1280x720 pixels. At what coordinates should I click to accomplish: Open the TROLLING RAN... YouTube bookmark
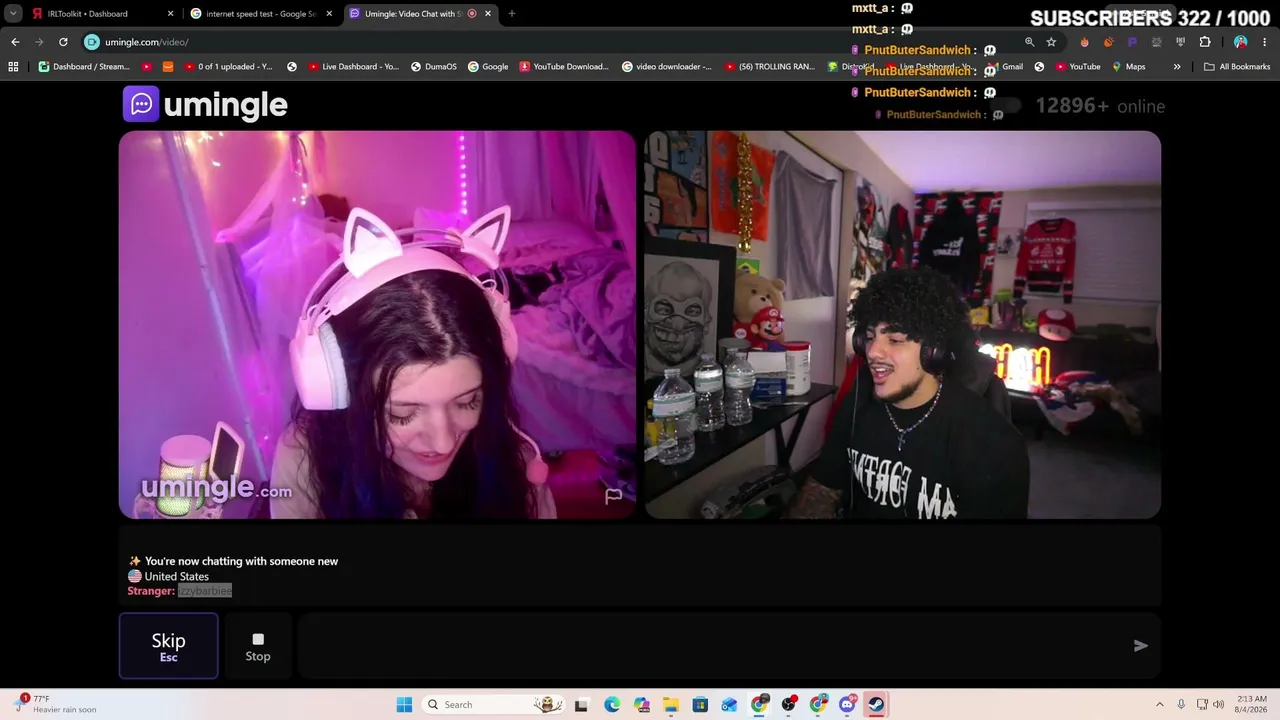(768, 67)
